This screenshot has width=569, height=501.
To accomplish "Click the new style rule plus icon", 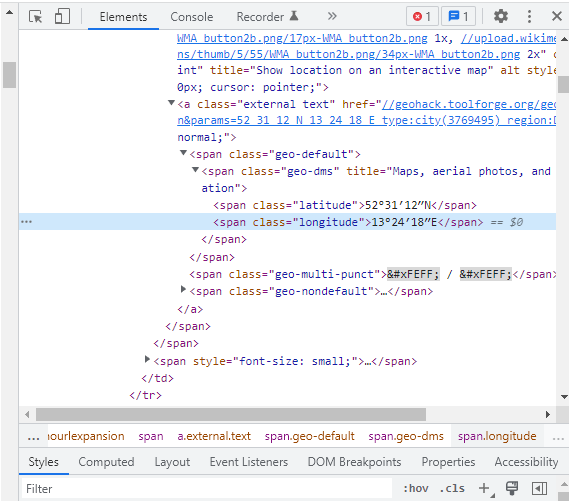I will coord(485,488).
